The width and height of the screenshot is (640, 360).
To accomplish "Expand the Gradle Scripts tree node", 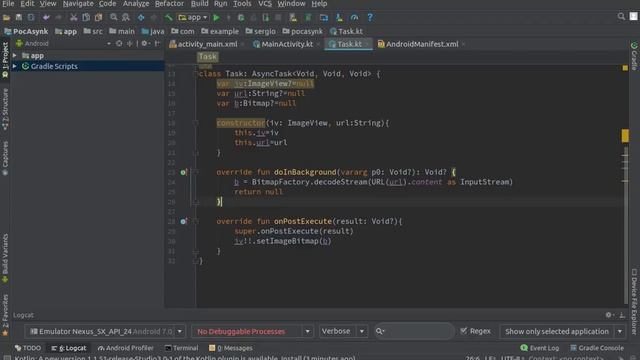I will (x=15, y=66).
